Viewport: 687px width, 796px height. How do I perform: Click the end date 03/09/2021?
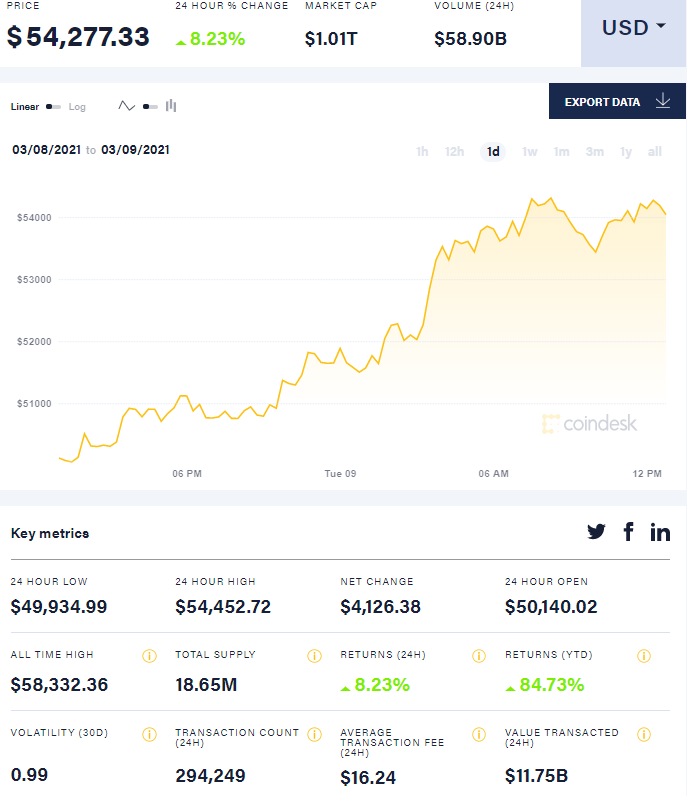click(x=136, y=150)
